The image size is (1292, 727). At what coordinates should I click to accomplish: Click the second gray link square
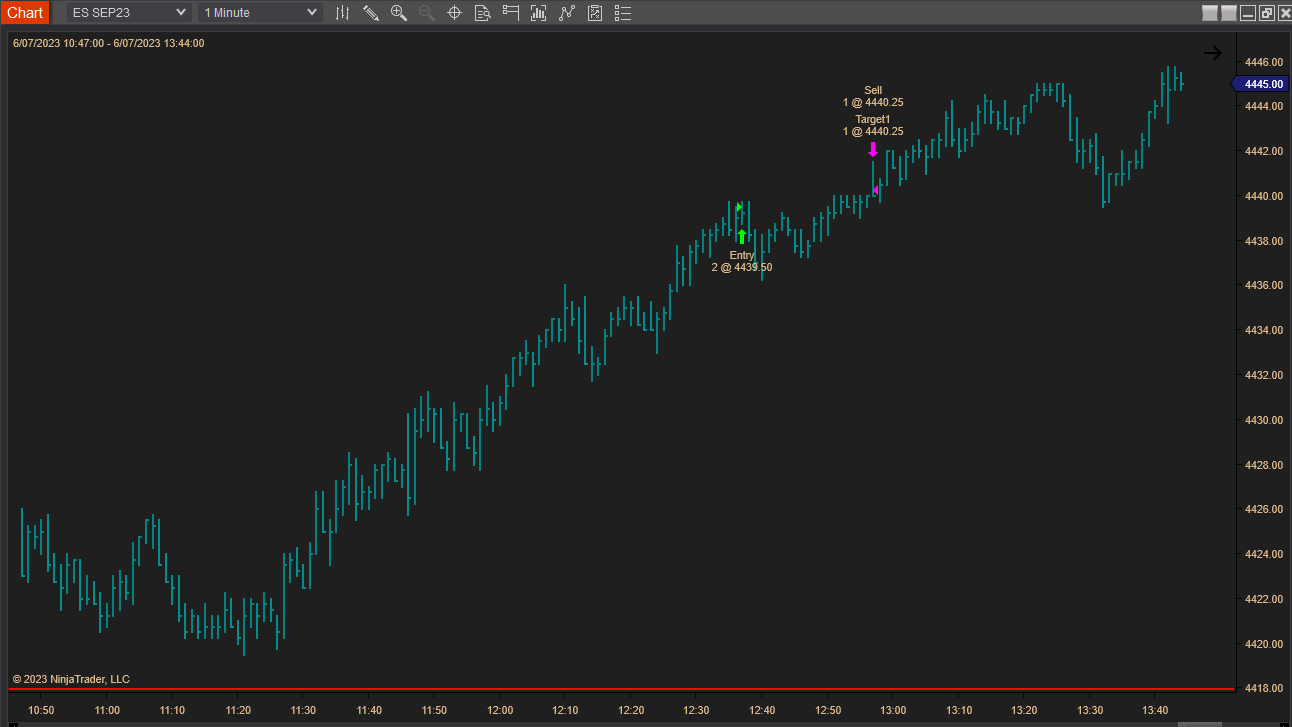(1229, 13)
